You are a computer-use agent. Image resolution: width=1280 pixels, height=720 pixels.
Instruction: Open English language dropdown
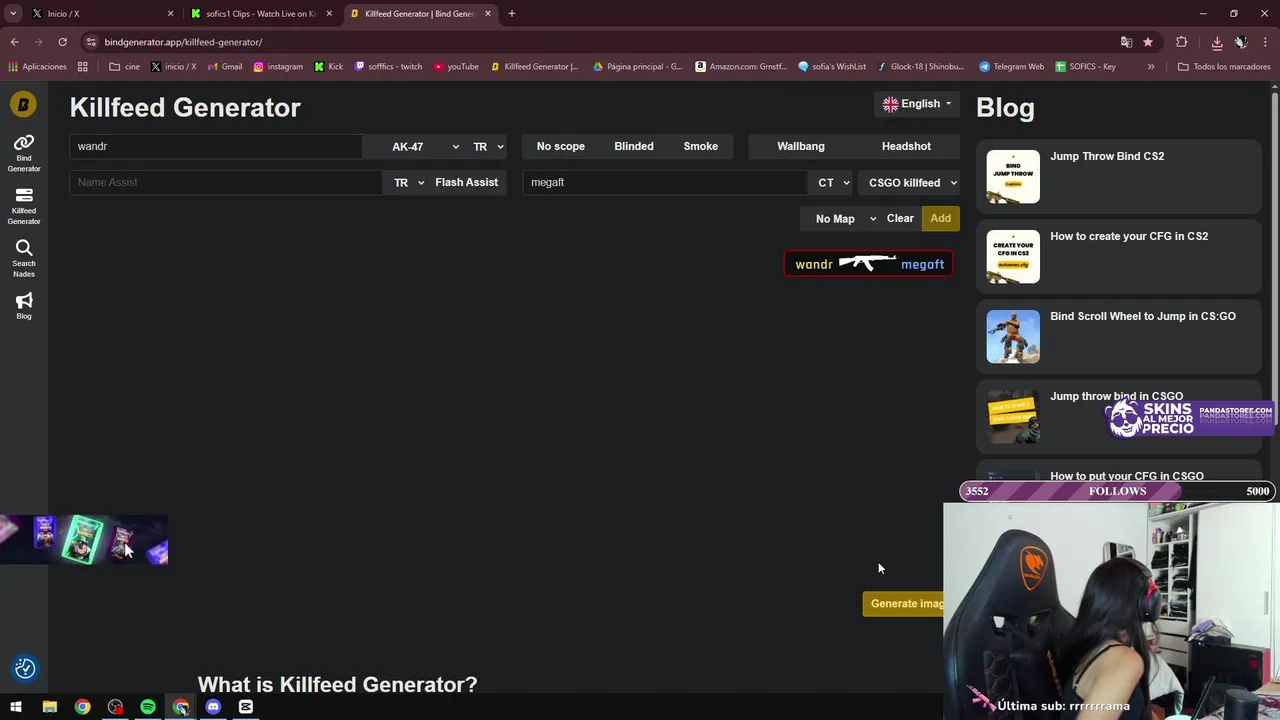[x=917, y=104]
